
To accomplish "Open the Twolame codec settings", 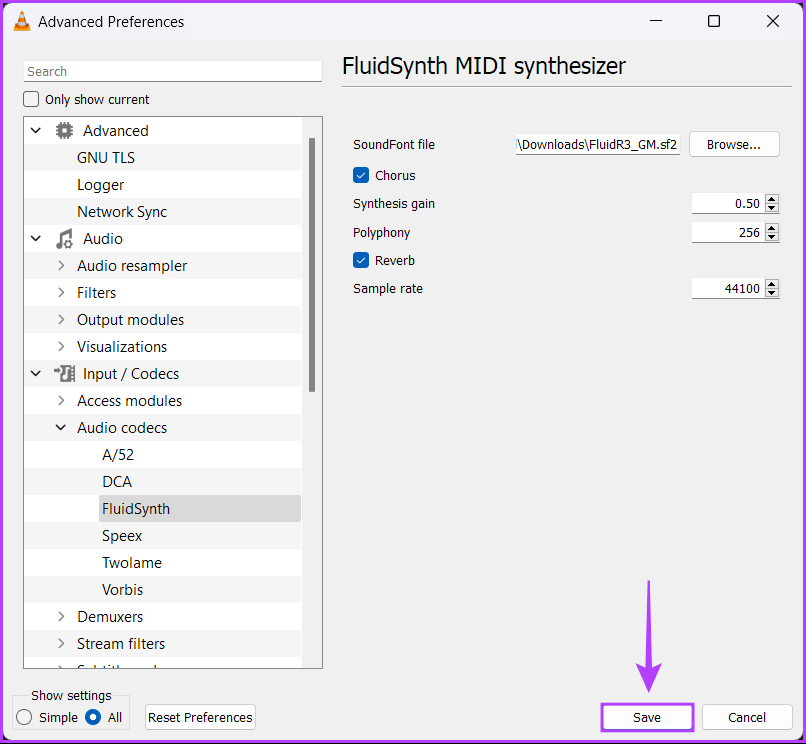I will click(132, 562).
